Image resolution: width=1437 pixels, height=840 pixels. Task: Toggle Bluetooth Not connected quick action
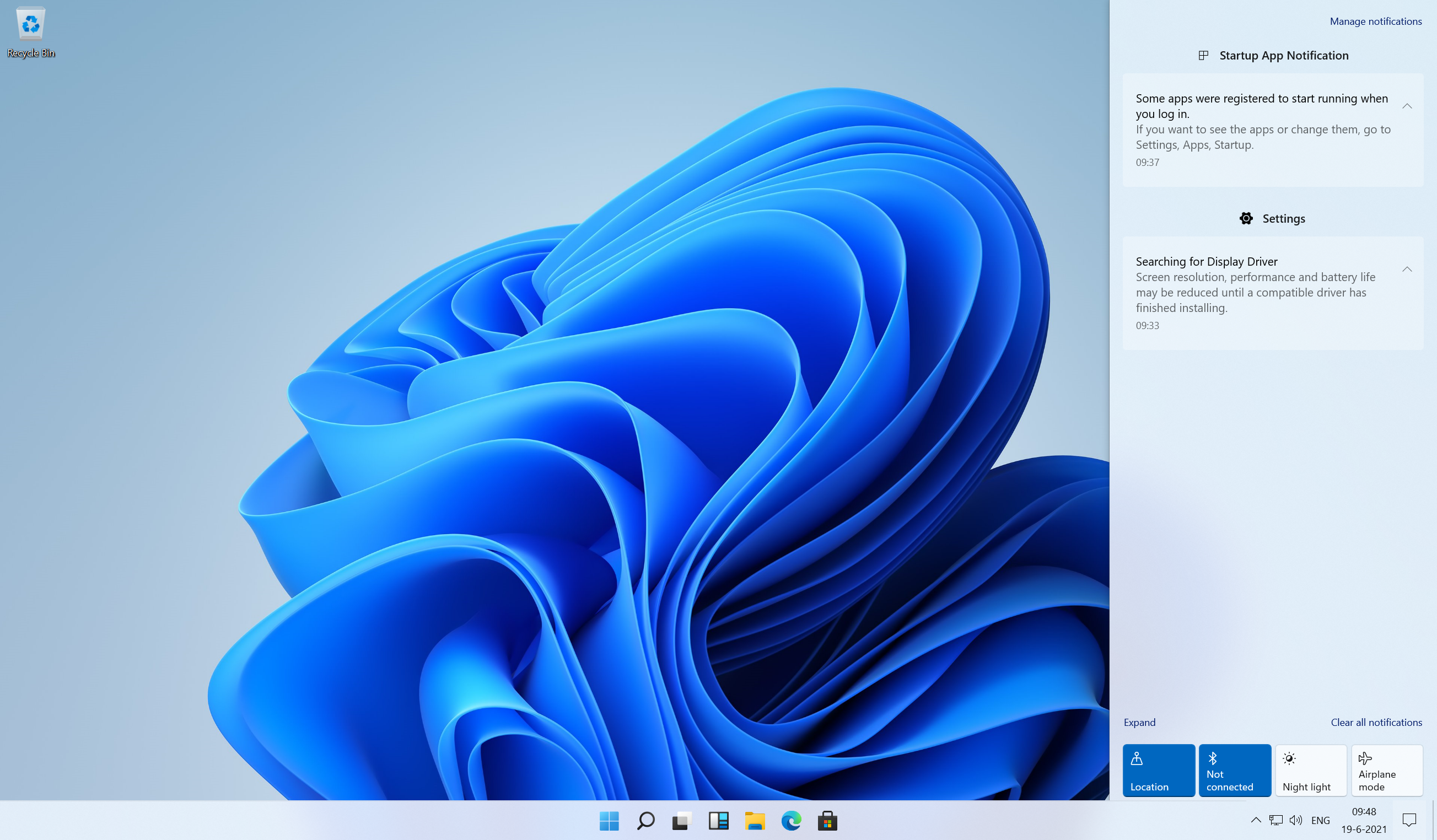click(x=1235, y=770)
